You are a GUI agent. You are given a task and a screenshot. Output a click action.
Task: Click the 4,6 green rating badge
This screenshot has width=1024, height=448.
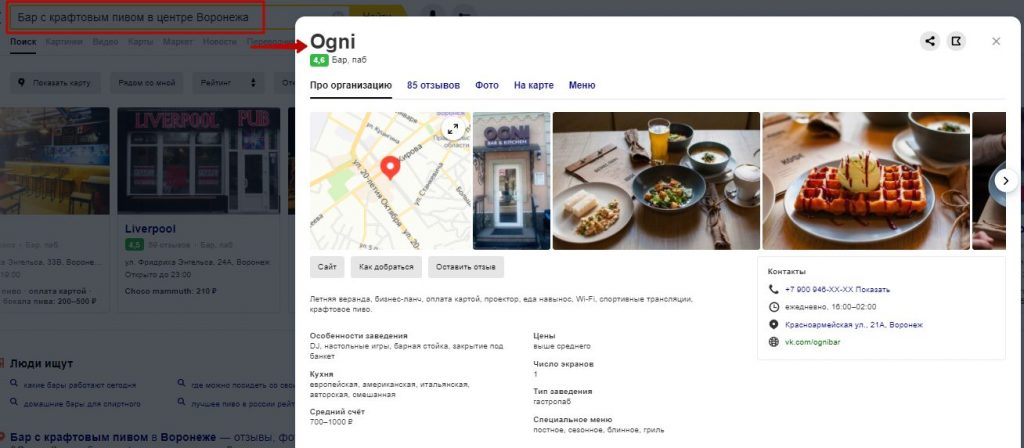pyautogui.click(x=319, y=60)
